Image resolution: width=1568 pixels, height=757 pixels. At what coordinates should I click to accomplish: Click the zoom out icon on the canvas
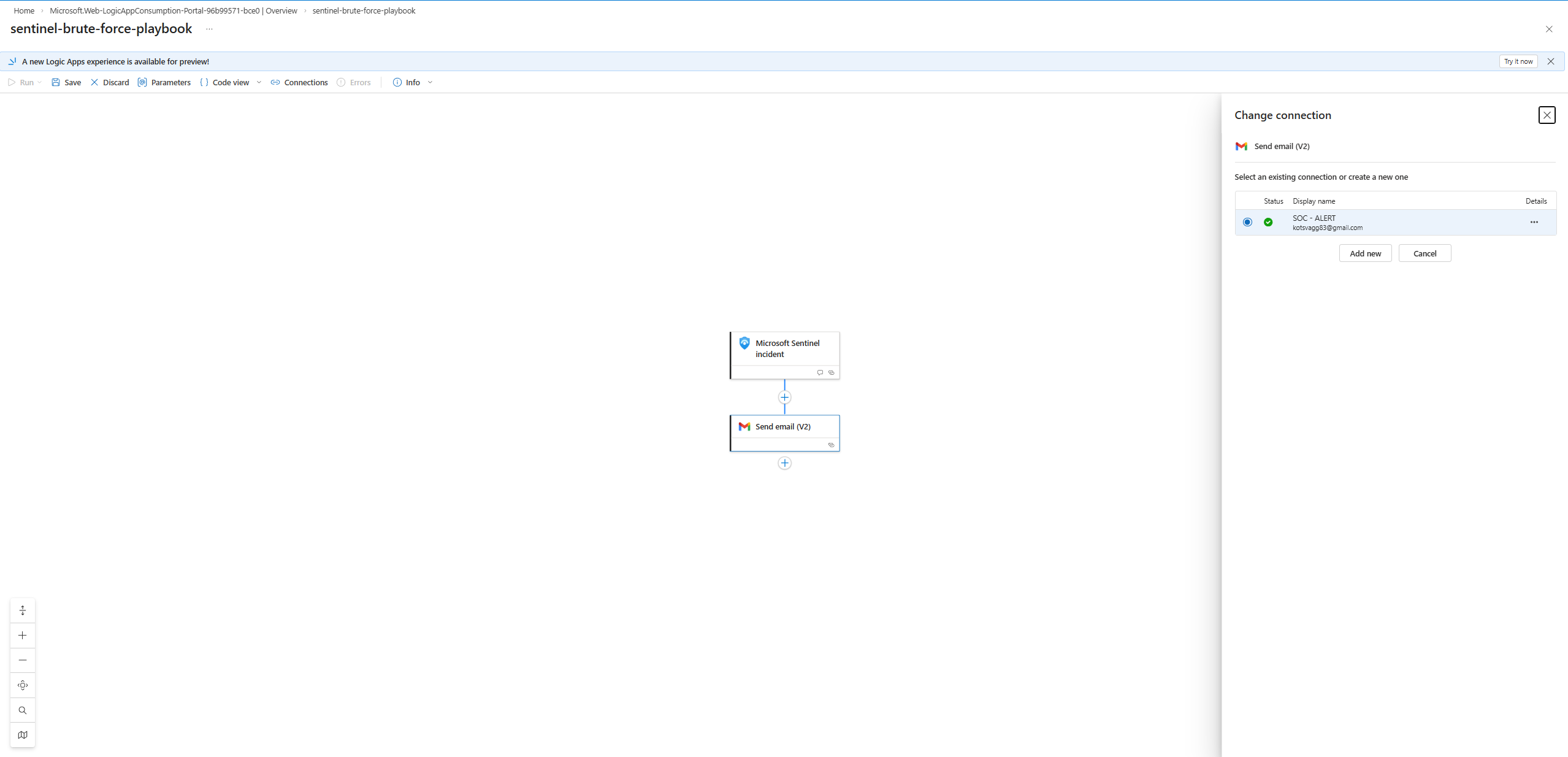(23, 660)
